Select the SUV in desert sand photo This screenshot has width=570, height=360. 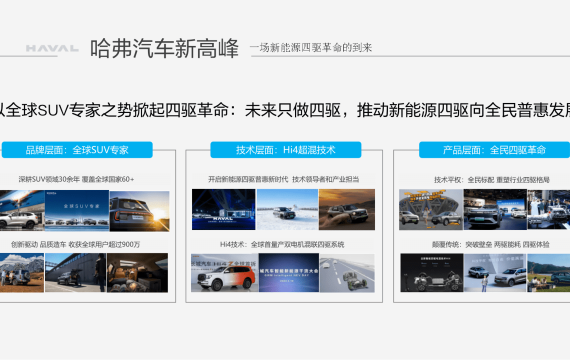coord(347,209)
